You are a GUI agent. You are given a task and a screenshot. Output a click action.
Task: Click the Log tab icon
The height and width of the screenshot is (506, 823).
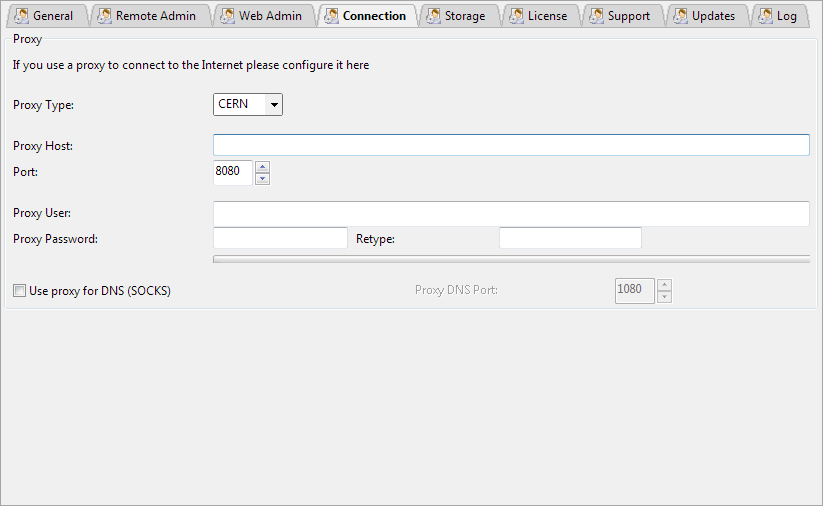pyautogui.click(x=765, y=16)
